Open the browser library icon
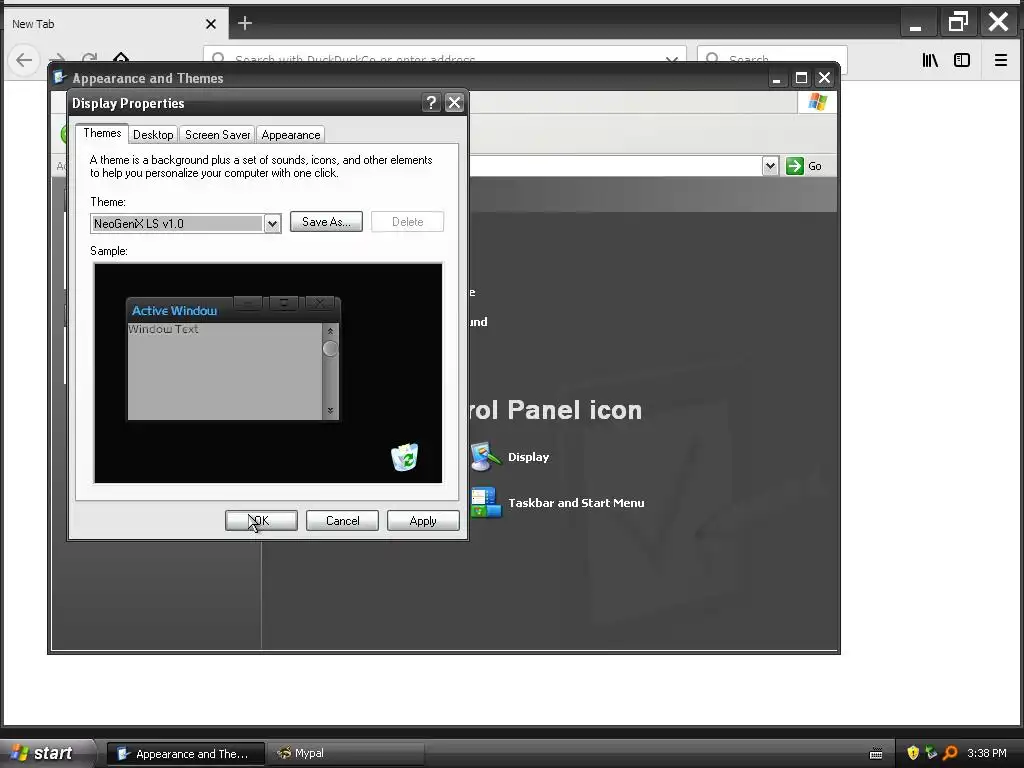Image resolution: width=1024 pixels, height=768 pixels. pos(930,60)
